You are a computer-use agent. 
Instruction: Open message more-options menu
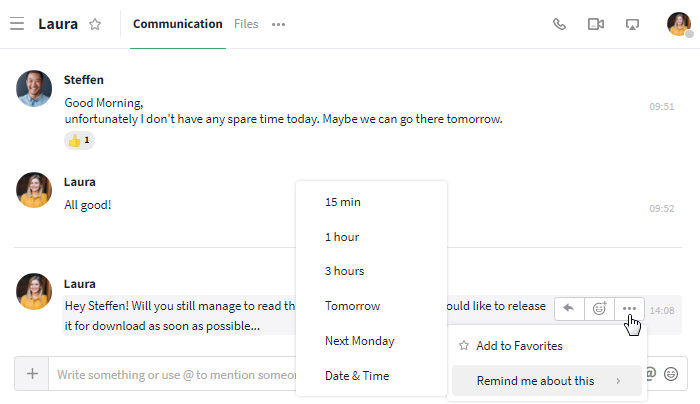tap(629, 308)
